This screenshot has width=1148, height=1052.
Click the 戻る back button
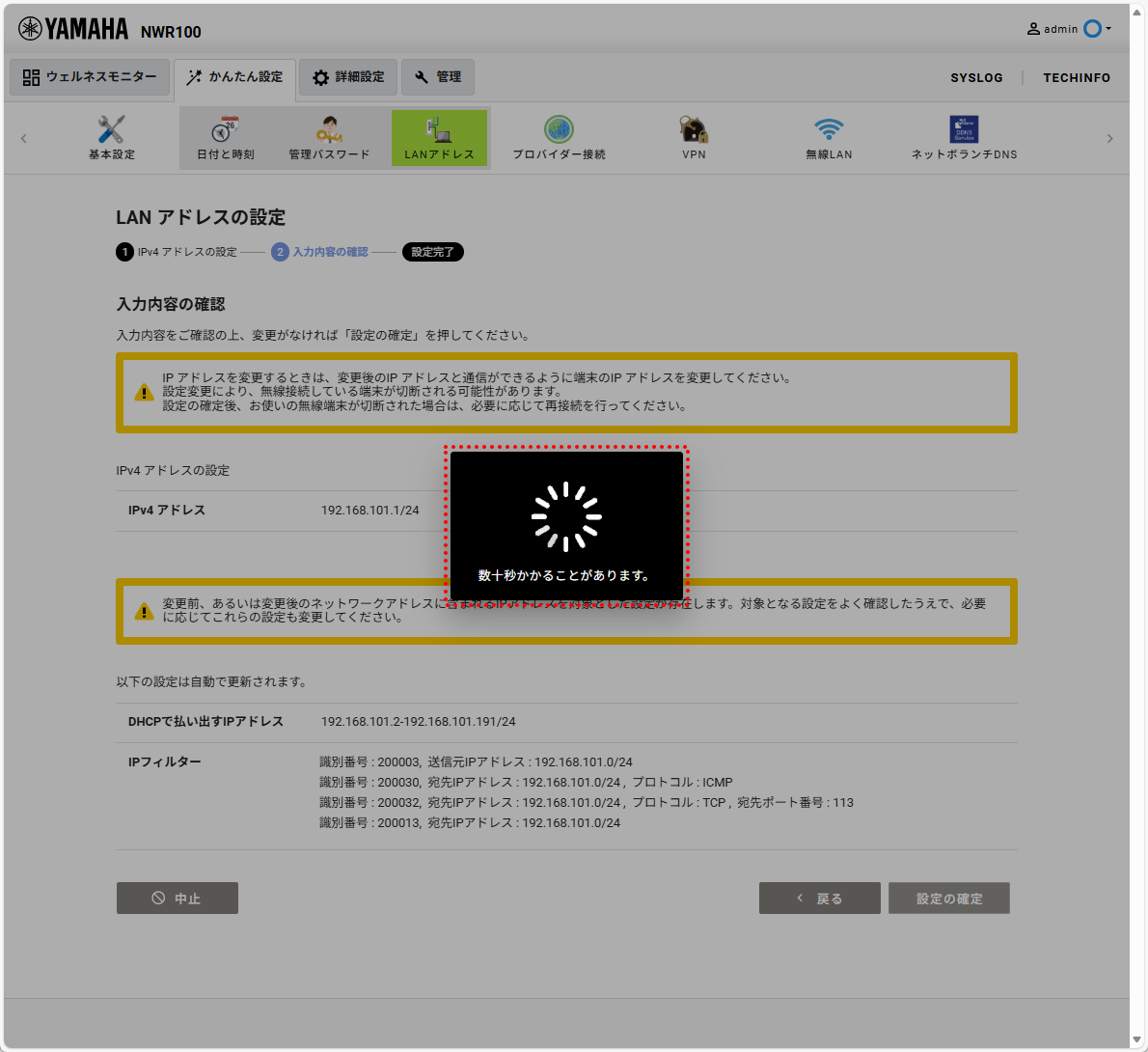coord(819,899)
